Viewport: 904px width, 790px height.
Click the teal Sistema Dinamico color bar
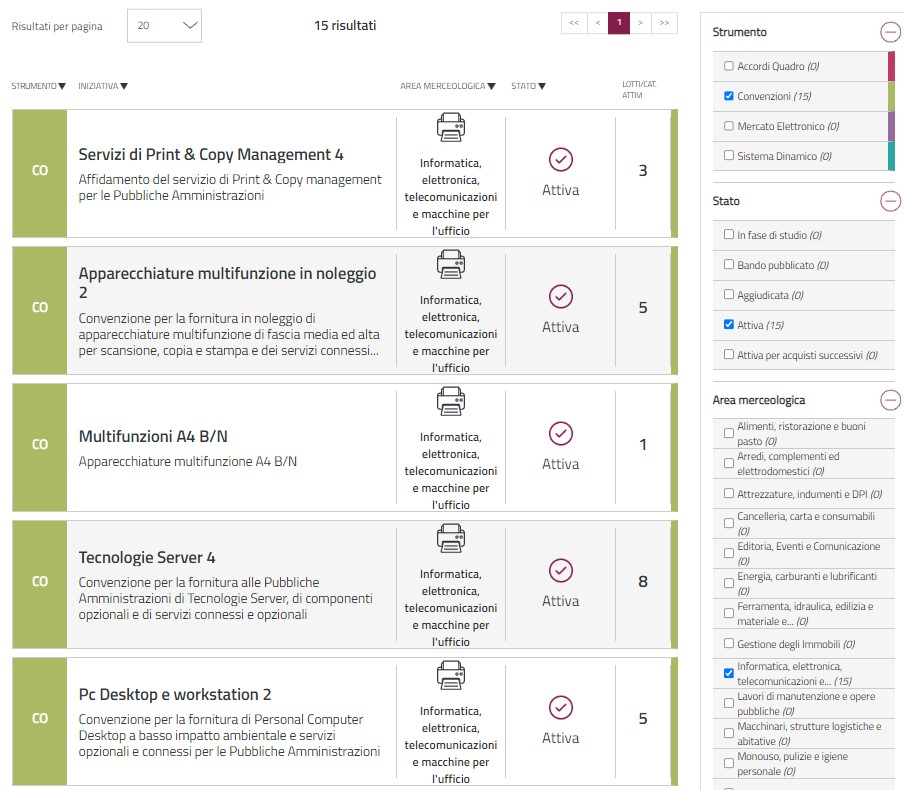(x=891, y=156)
